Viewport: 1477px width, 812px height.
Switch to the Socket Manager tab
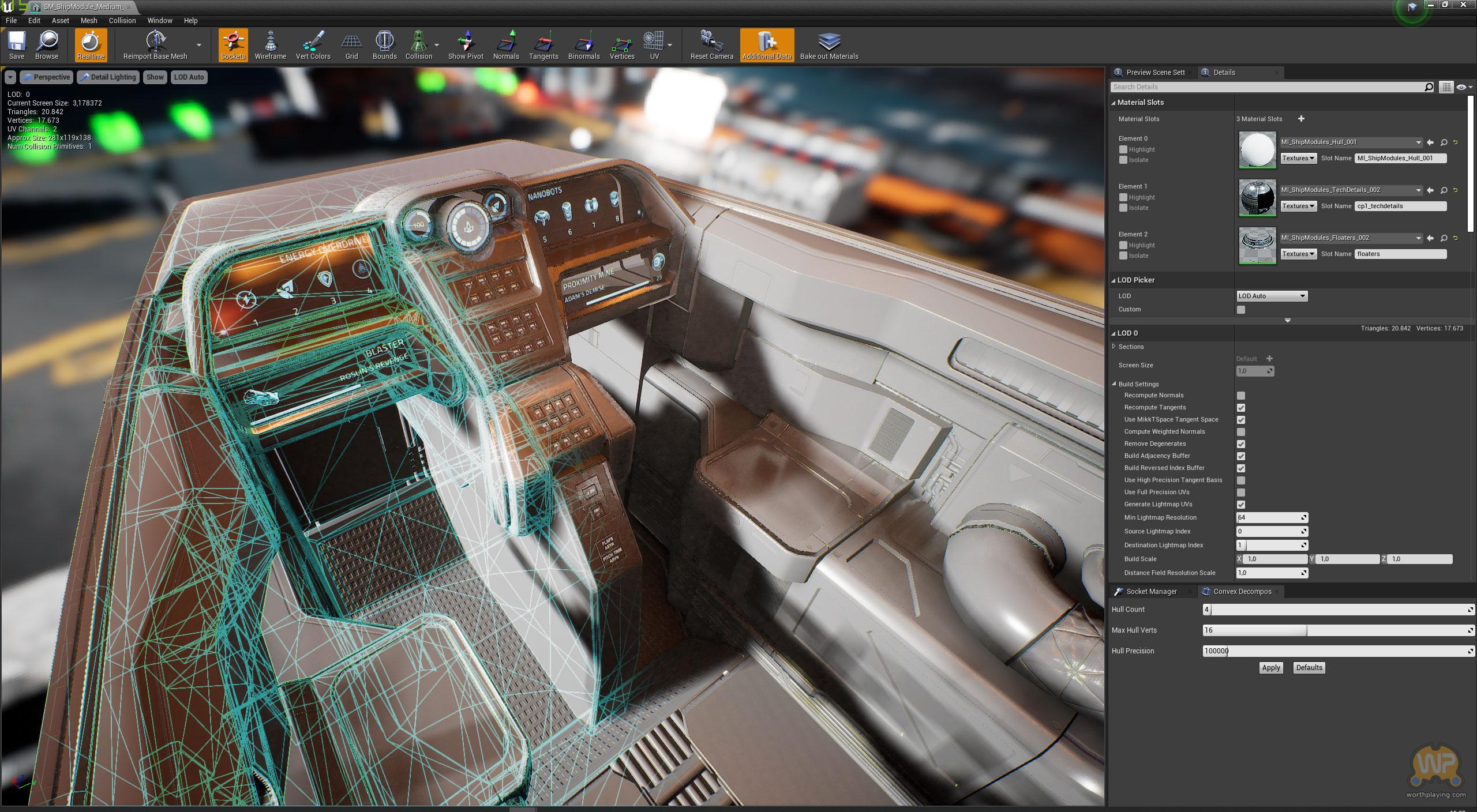click(x=1150, y=592)
